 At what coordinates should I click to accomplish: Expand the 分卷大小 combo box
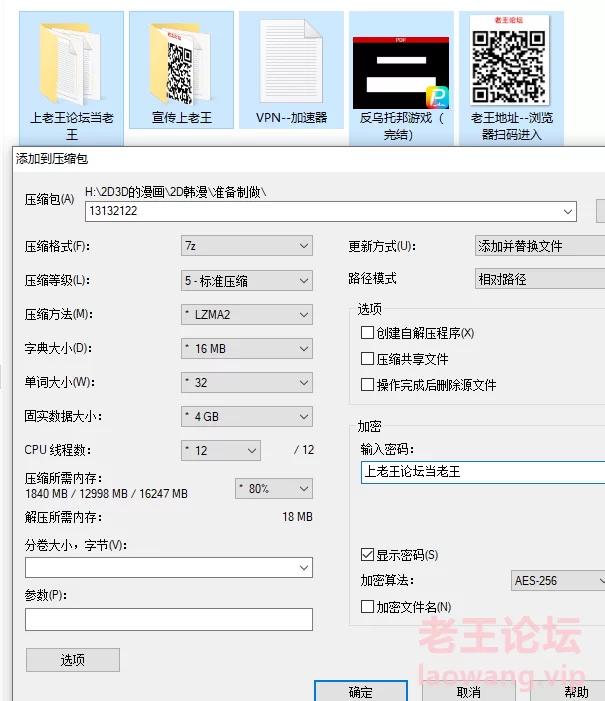pos(169,568)
